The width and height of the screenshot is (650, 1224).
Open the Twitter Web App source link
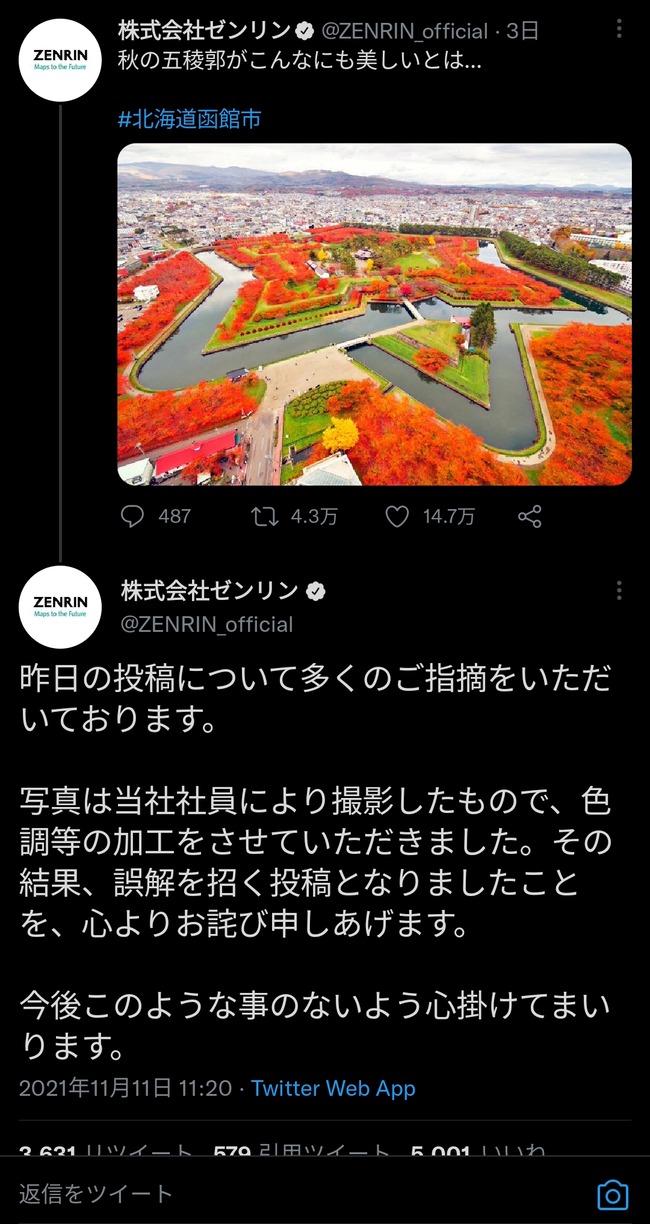333,1088
